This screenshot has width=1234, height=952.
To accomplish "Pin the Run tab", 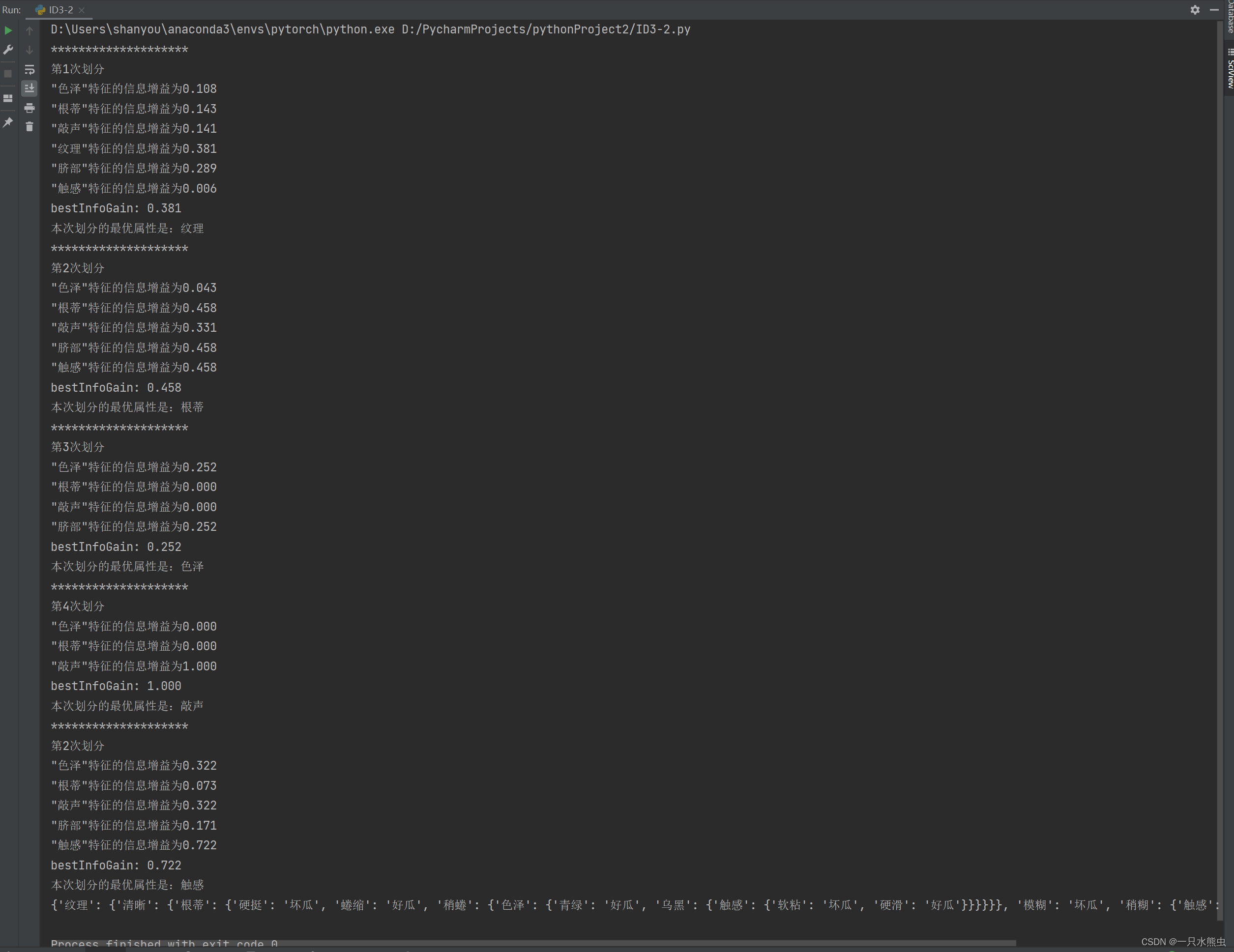I will tap(8, 122).
